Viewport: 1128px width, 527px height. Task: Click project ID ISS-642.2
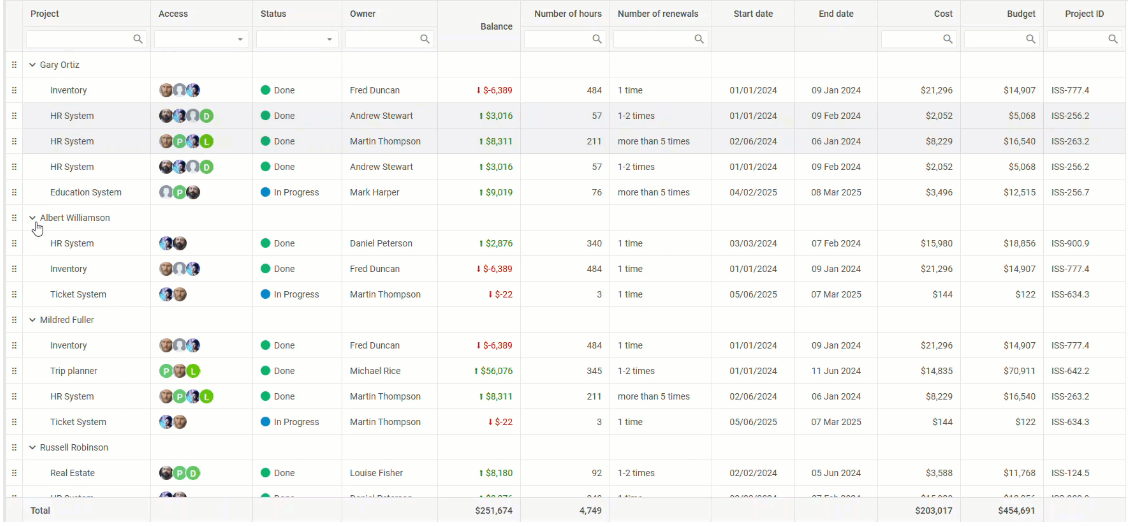(x=1070, y=371)
